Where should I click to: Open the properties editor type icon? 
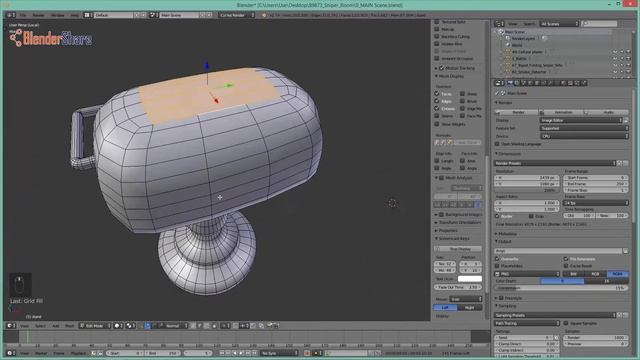[x=499, y=83]
